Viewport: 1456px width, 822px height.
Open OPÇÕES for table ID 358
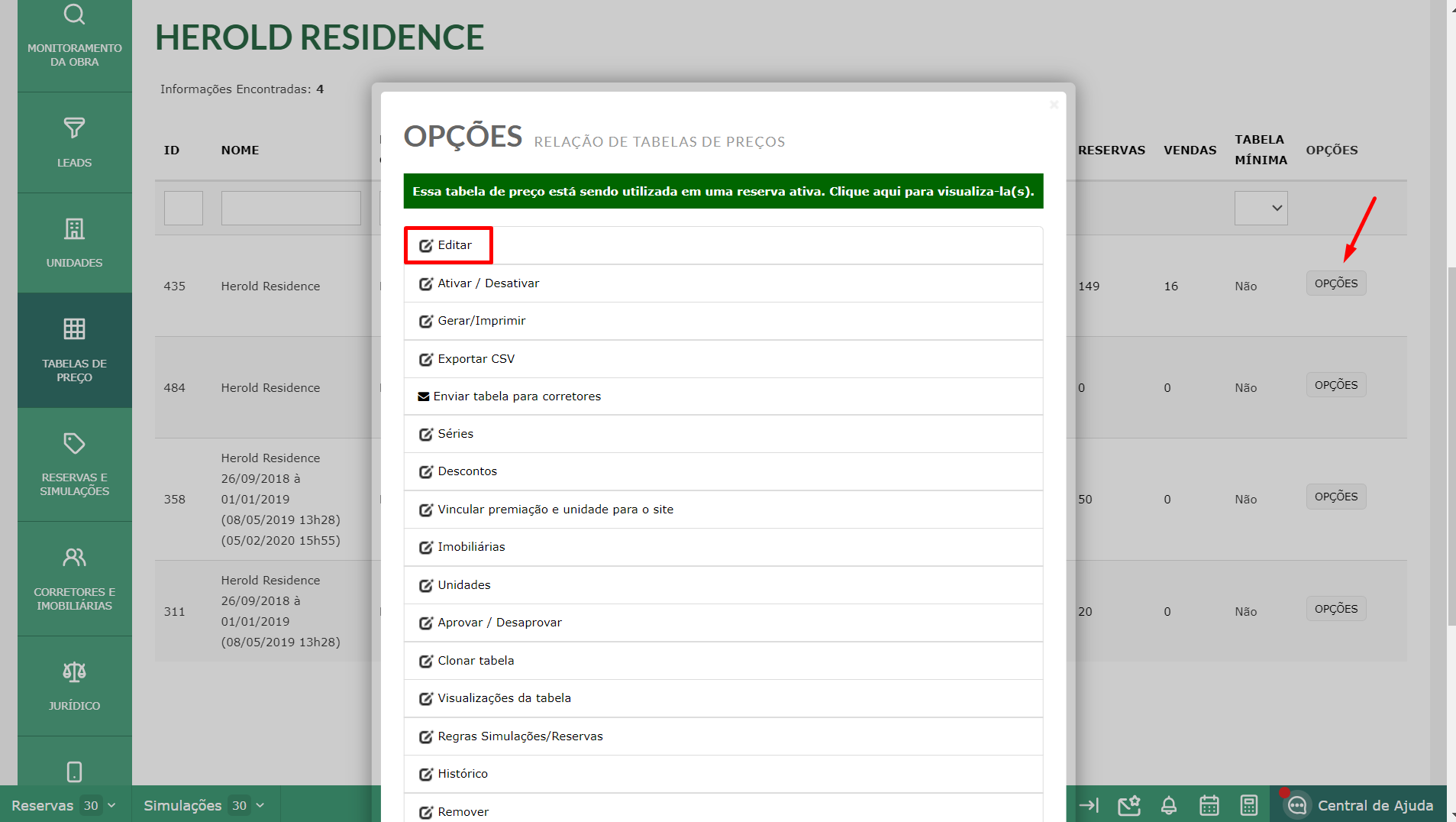click(1336, 497)
